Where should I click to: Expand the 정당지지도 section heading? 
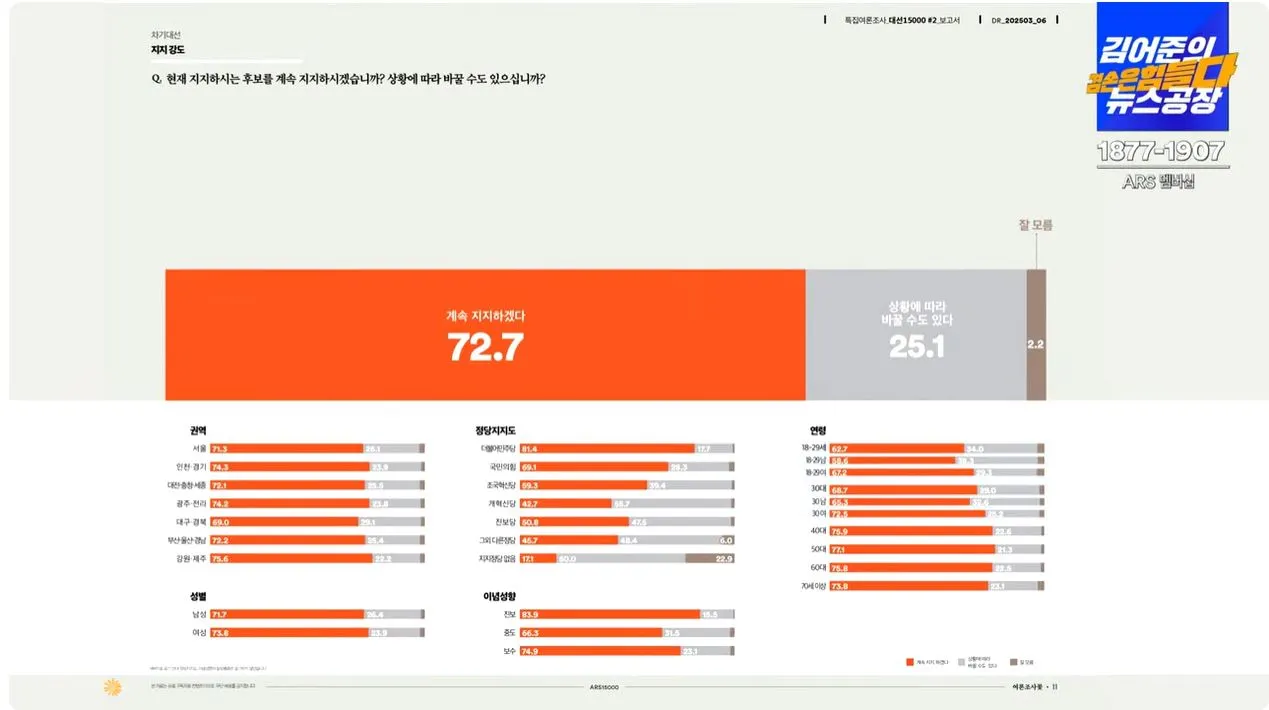pyautogui.click(x=495, y=428)
